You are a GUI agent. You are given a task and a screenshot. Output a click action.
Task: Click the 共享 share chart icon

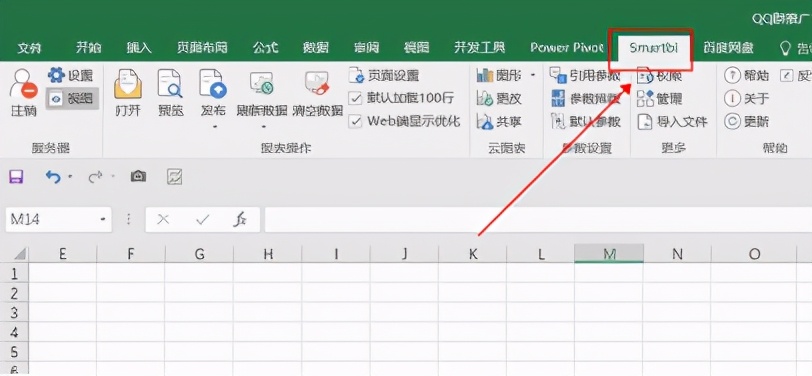pyautogui.click(x=485, y=122)
